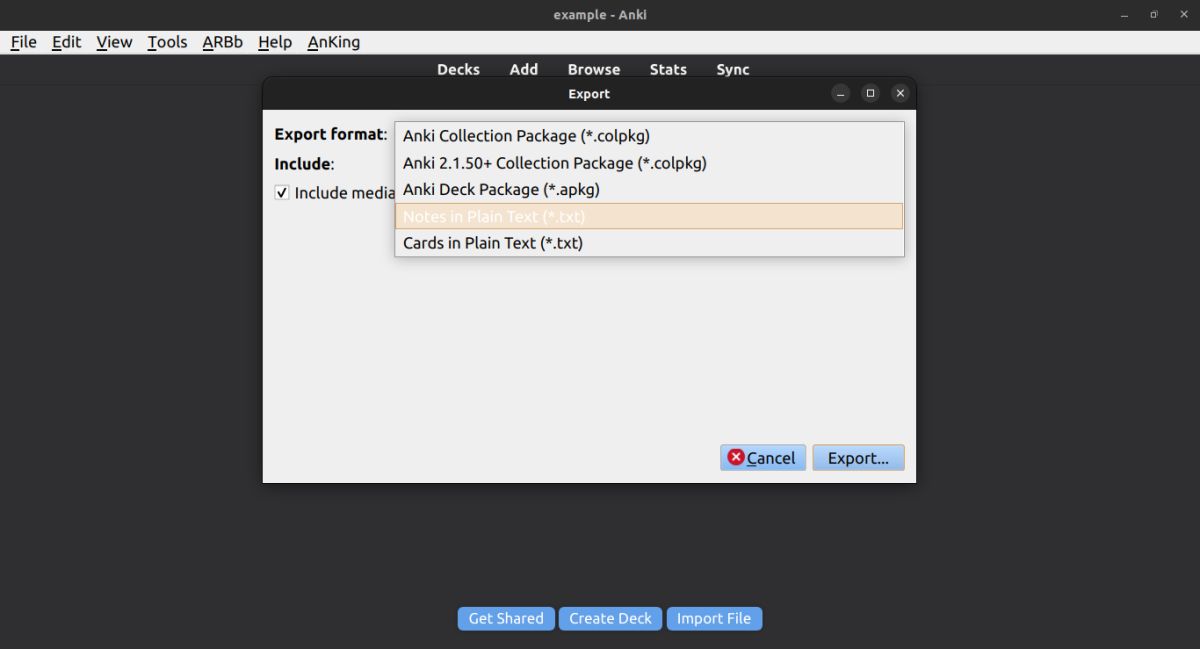The height and width of the screenshot is (649, 1200).
Task: Close the Export dialog with X icon
Action: point(900,93)
